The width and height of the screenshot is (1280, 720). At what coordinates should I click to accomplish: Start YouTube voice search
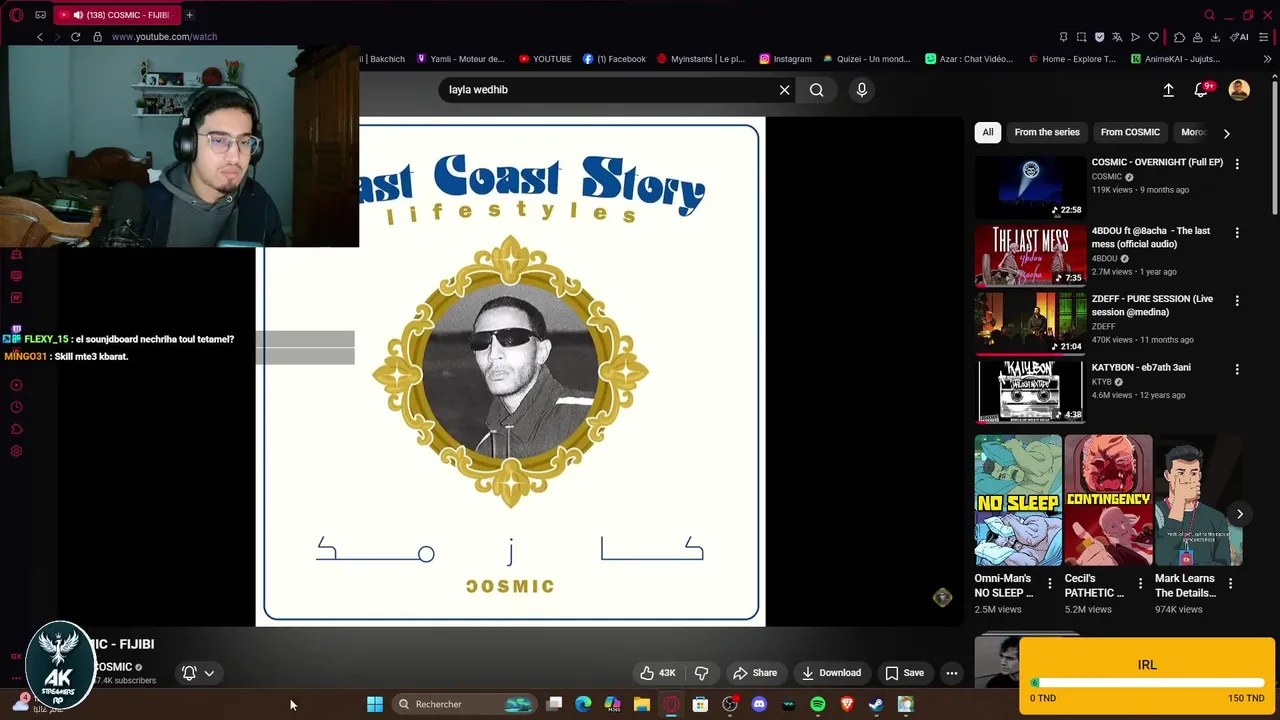tap(862, 90)
